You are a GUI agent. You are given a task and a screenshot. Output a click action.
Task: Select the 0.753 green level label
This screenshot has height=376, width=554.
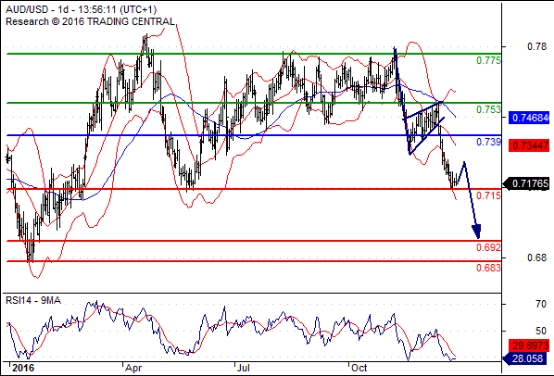point(489,110)
